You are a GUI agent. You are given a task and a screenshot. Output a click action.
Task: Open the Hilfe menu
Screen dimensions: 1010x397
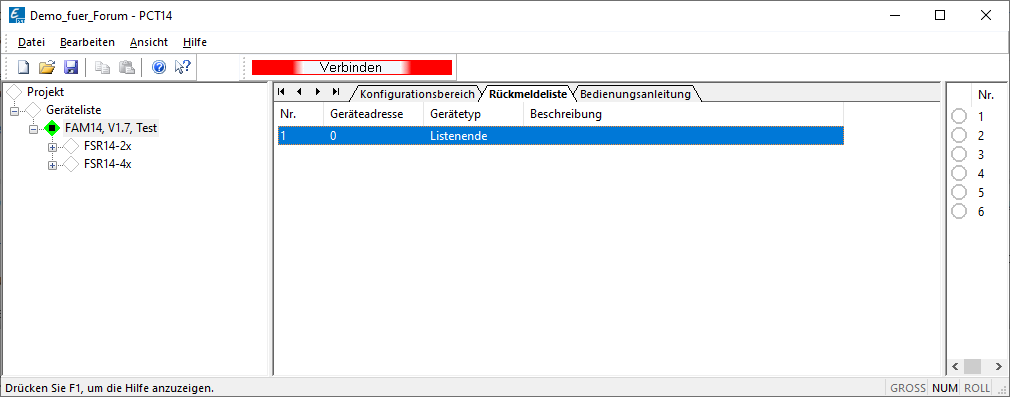click(x=195, y=43)
